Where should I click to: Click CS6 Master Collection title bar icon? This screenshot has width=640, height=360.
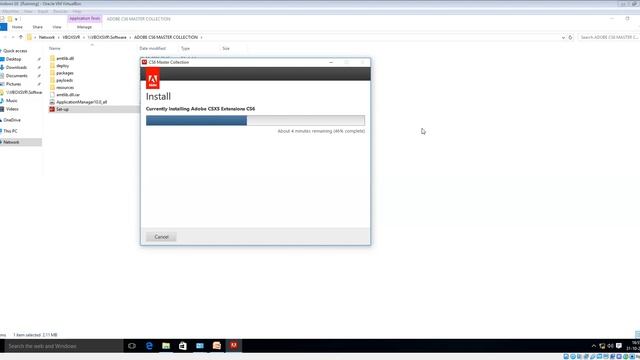pyautogui.click(x=144, y=62)
